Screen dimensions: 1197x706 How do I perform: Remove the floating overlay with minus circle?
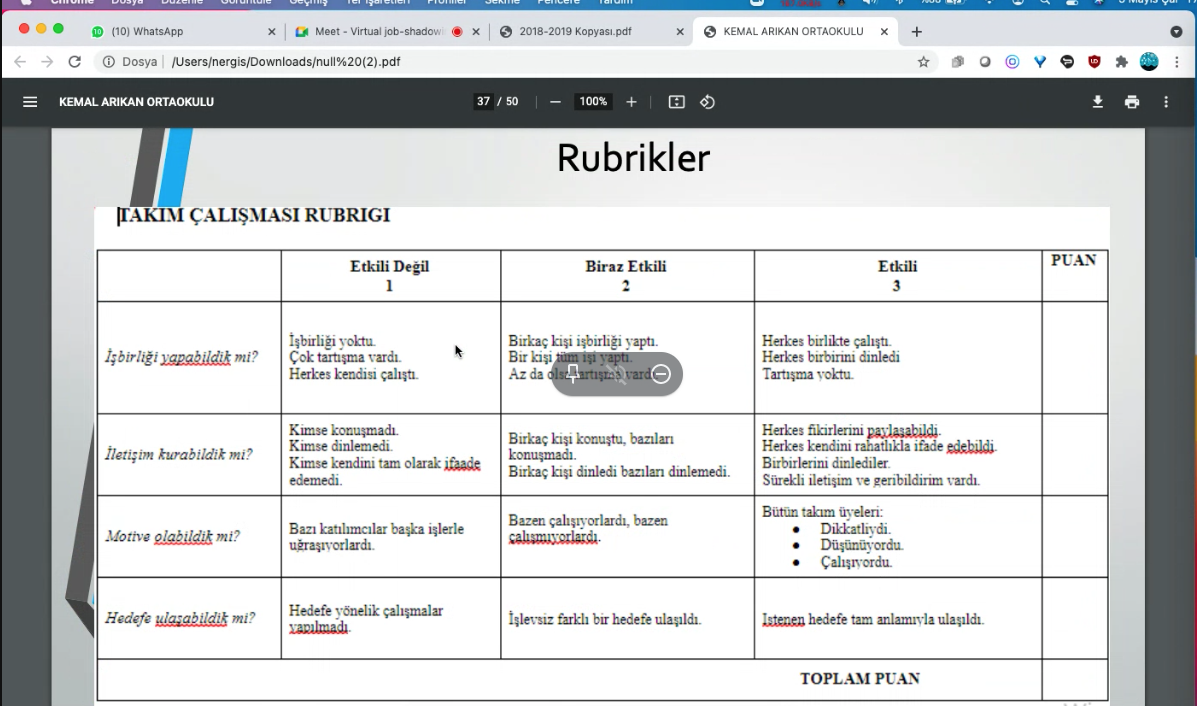point(661,374)
